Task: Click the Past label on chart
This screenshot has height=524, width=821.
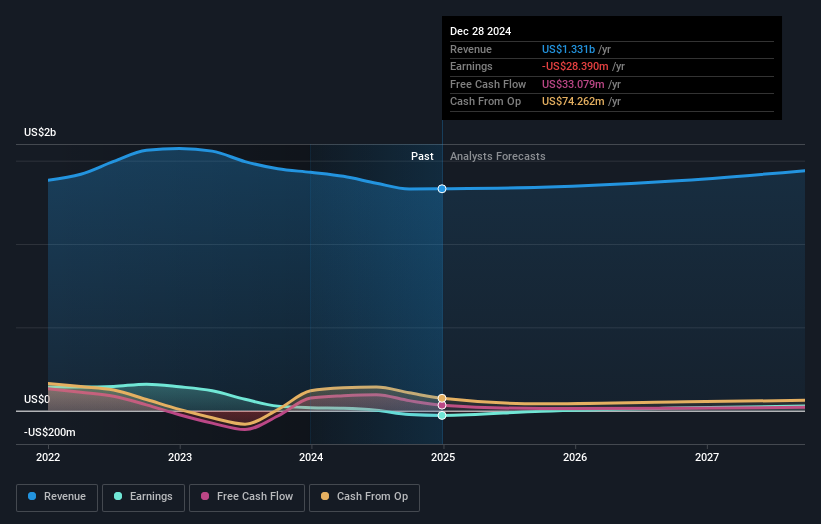Action: tap(422, 156)
